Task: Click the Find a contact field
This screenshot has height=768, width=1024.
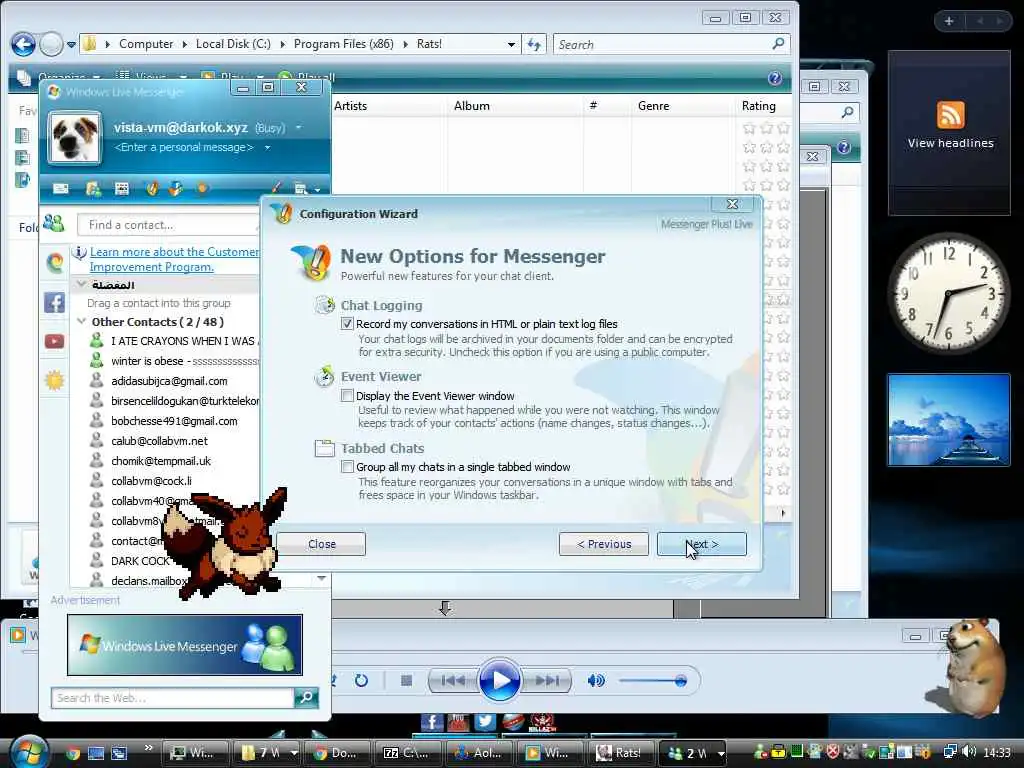Action: 168,225
